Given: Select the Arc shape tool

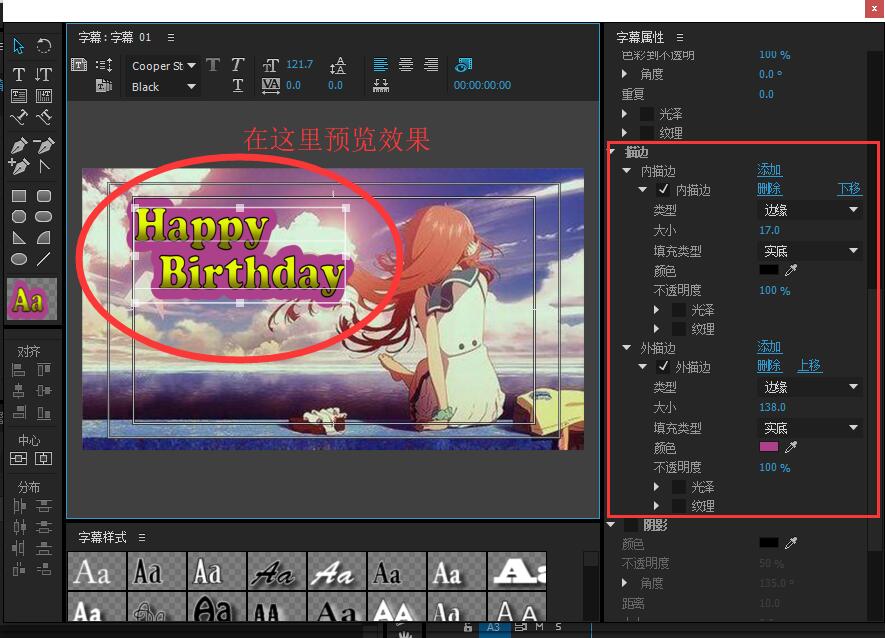Looking at the screenshot, I should [43, 238].
